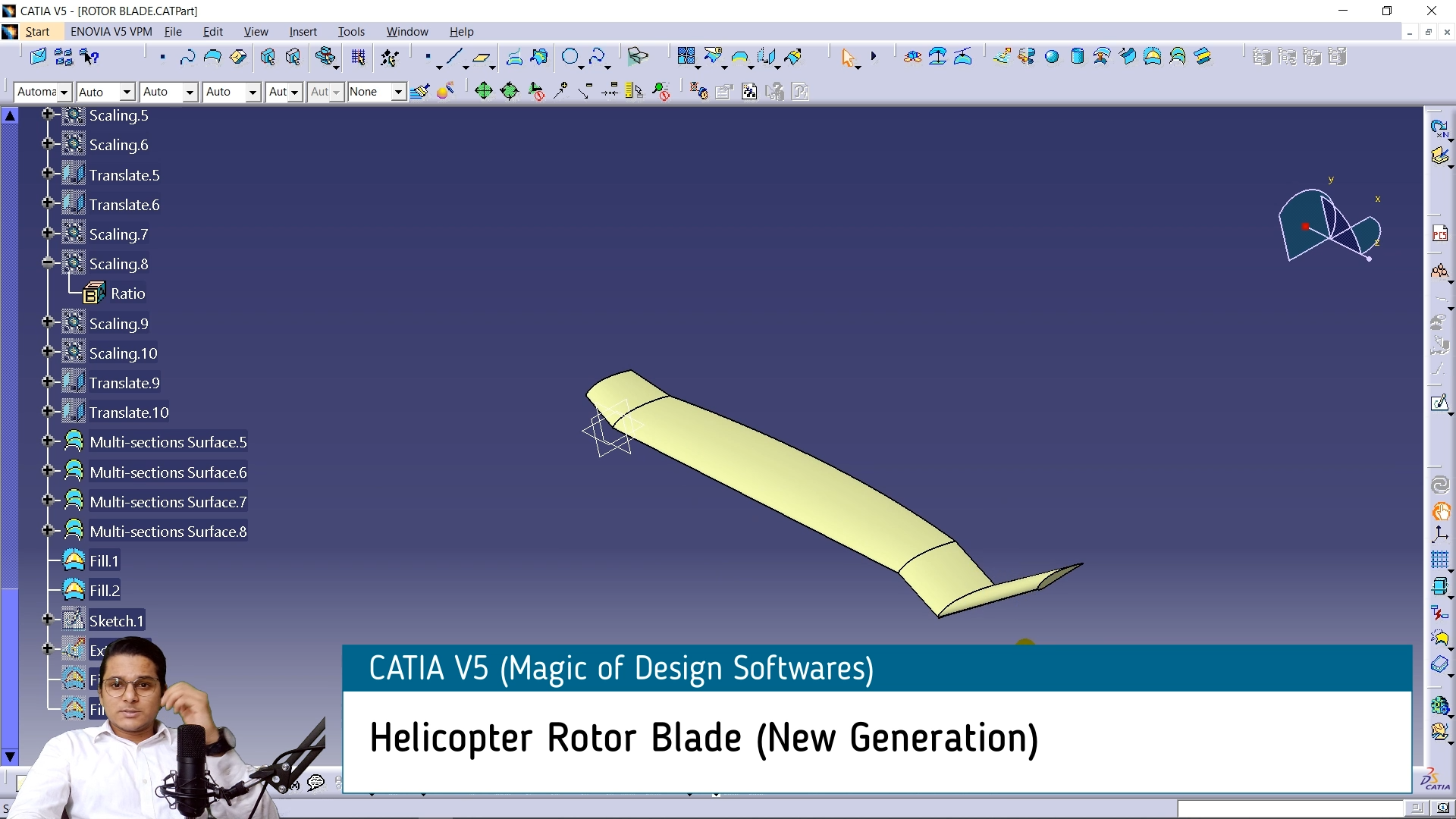Click the Circle tool icon

point(570,57)
